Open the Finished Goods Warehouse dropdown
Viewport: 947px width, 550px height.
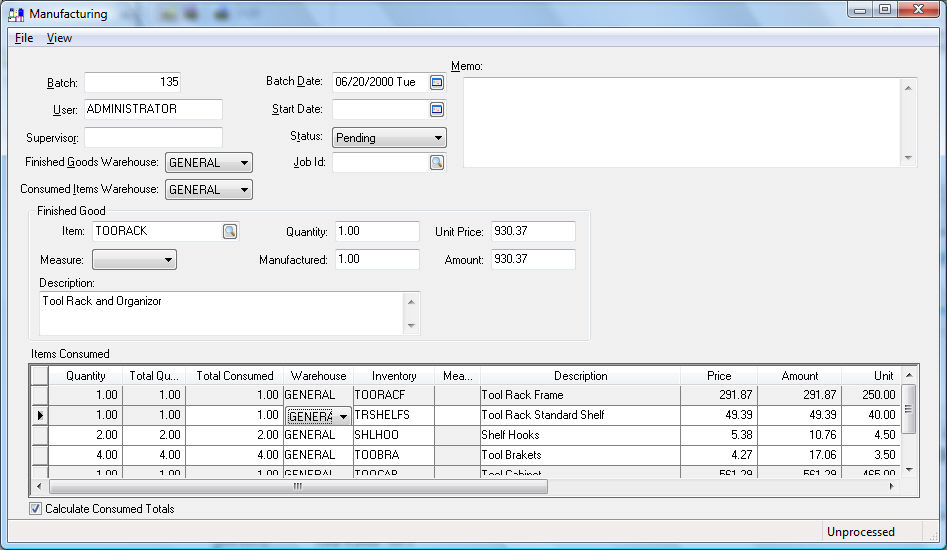point(208,162)
